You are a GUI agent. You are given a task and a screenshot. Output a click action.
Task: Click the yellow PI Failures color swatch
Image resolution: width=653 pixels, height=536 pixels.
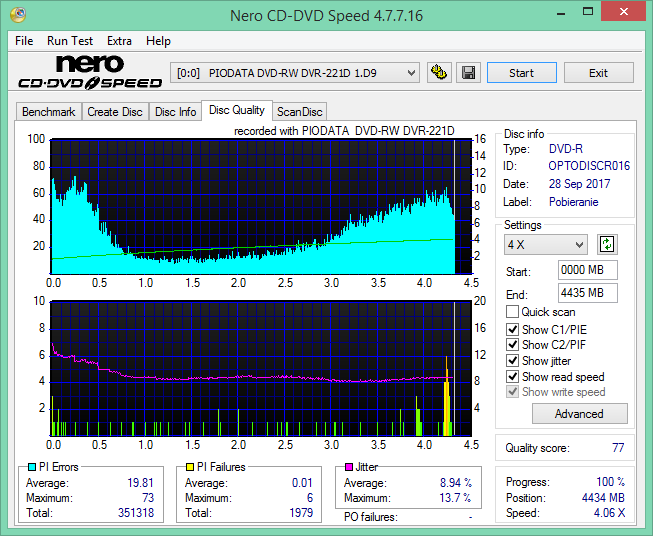[189, 467]
